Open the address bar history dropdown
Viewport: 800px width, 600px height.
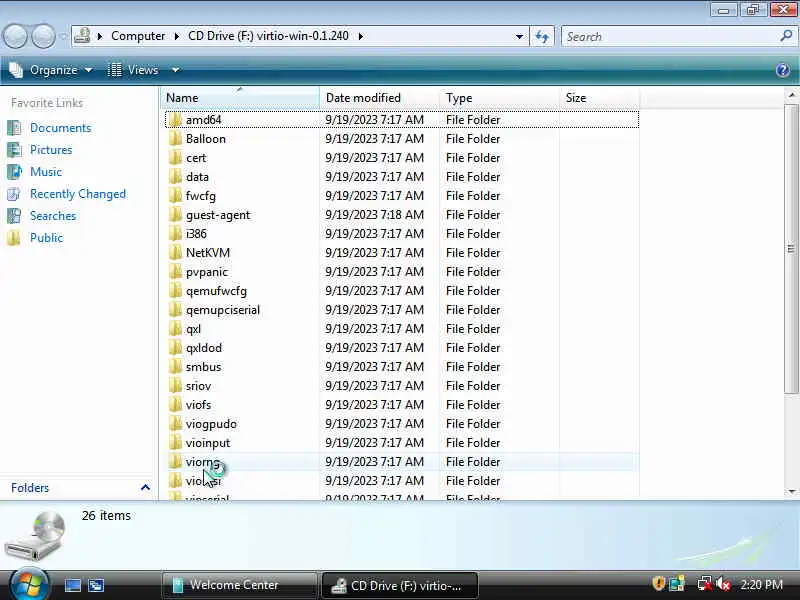tap(519, 37)
